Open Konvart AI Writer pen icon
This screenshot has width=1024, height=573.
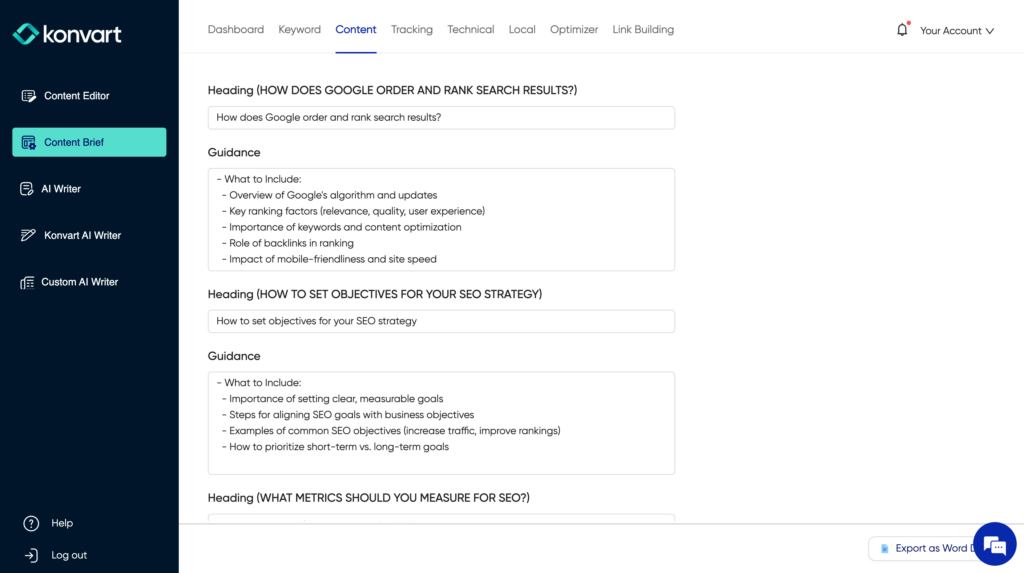(x=28, y=236)
